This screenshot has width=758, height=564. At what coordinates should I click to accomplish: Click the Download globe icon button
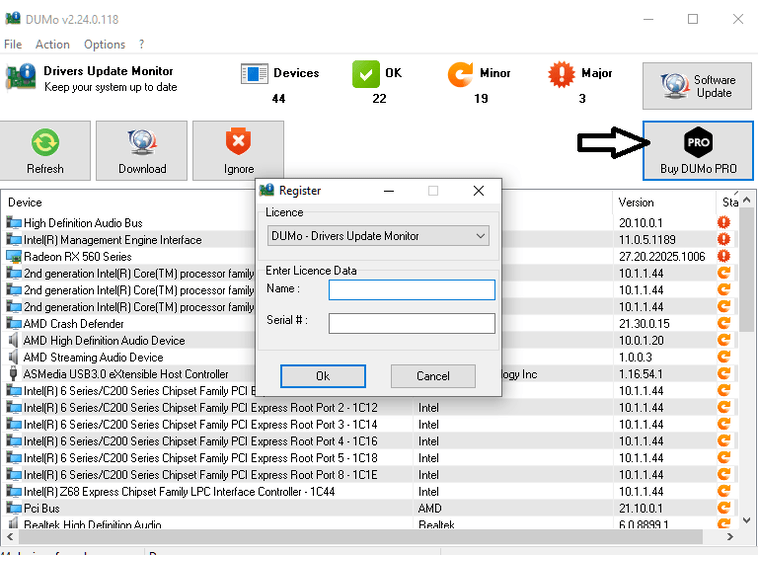[142, 151]
